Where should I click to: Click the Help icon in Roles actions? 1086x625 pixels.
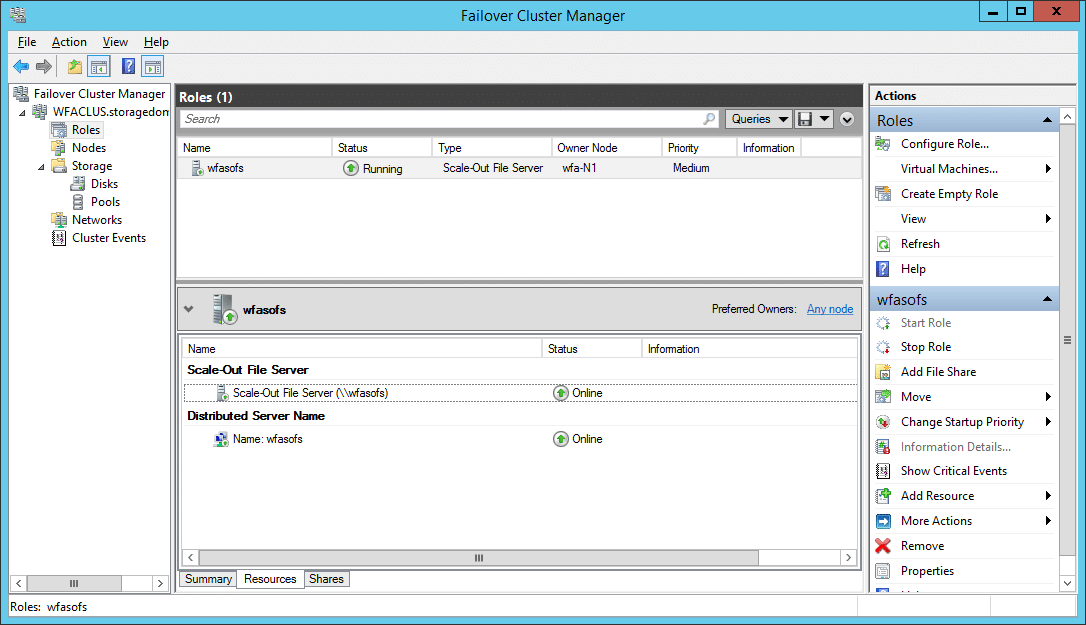[x=883, y=269]
